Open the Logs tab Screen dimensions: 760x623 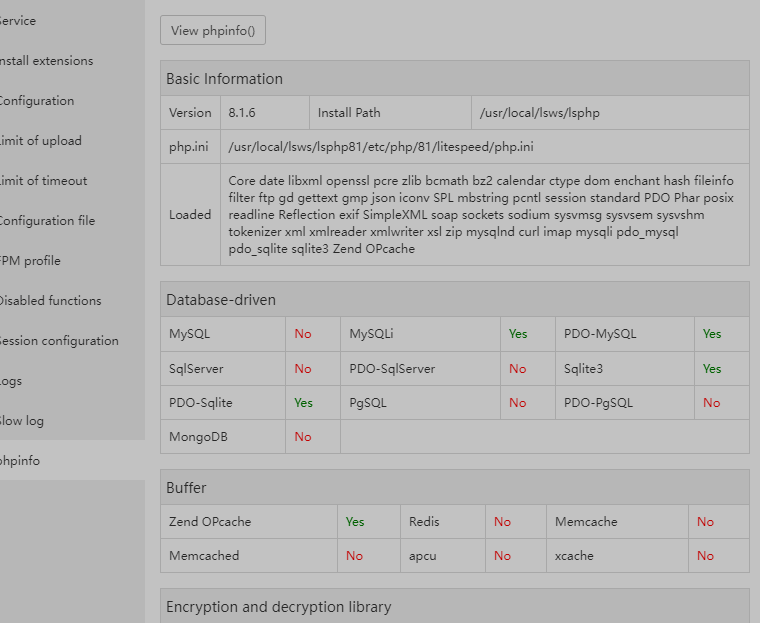[x=12, y=381]
